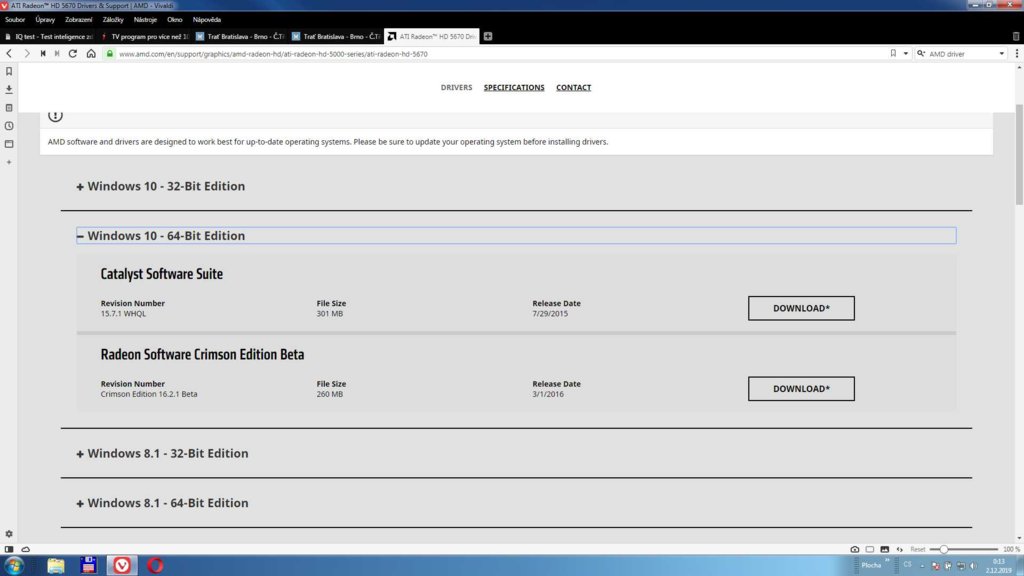
Task: Toggle tab tiling icon in status bar
Action: [x=870, y=549]
